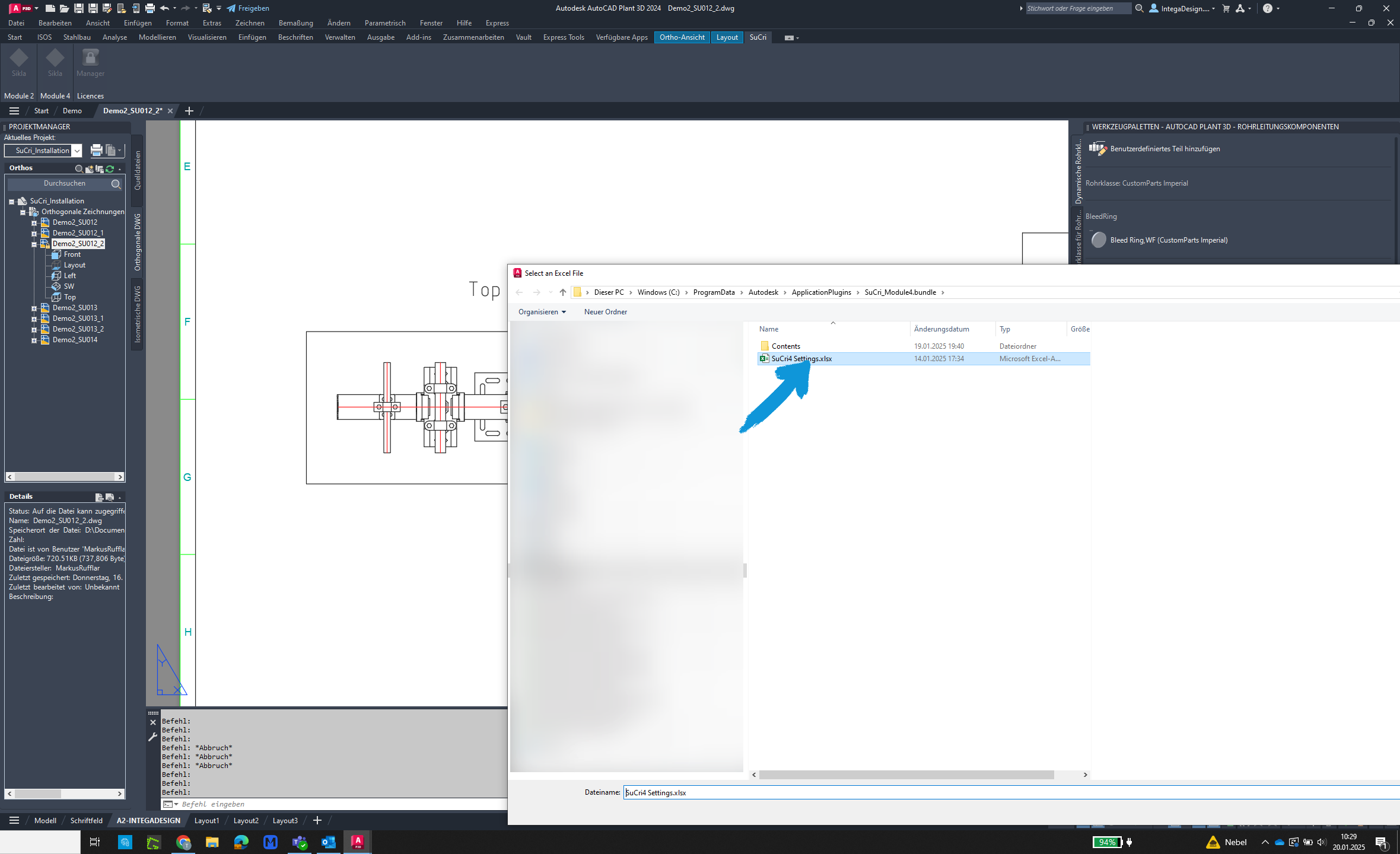Click the Organisieren dropdown button

point(540,311)
